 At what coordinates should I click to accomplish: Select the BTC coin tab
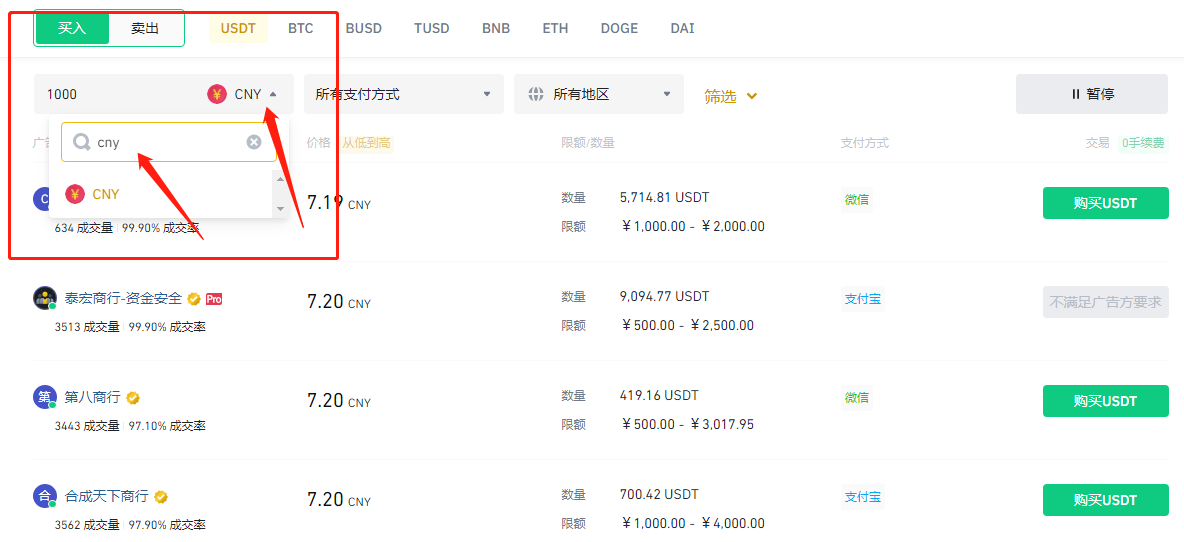click(301, 28)
